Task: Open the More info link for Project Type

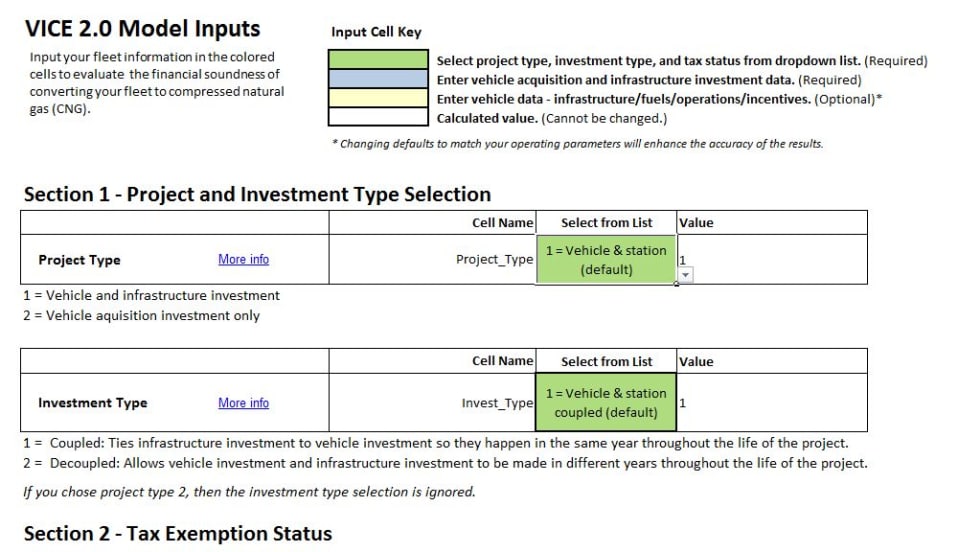Action: point(243,260)
